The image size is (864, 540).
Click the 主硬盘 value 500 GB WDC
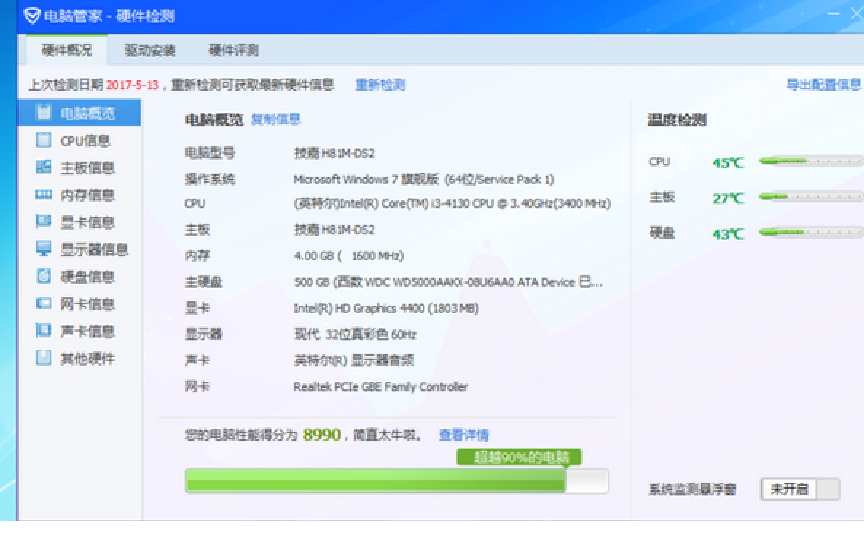[x=448, y=282]
